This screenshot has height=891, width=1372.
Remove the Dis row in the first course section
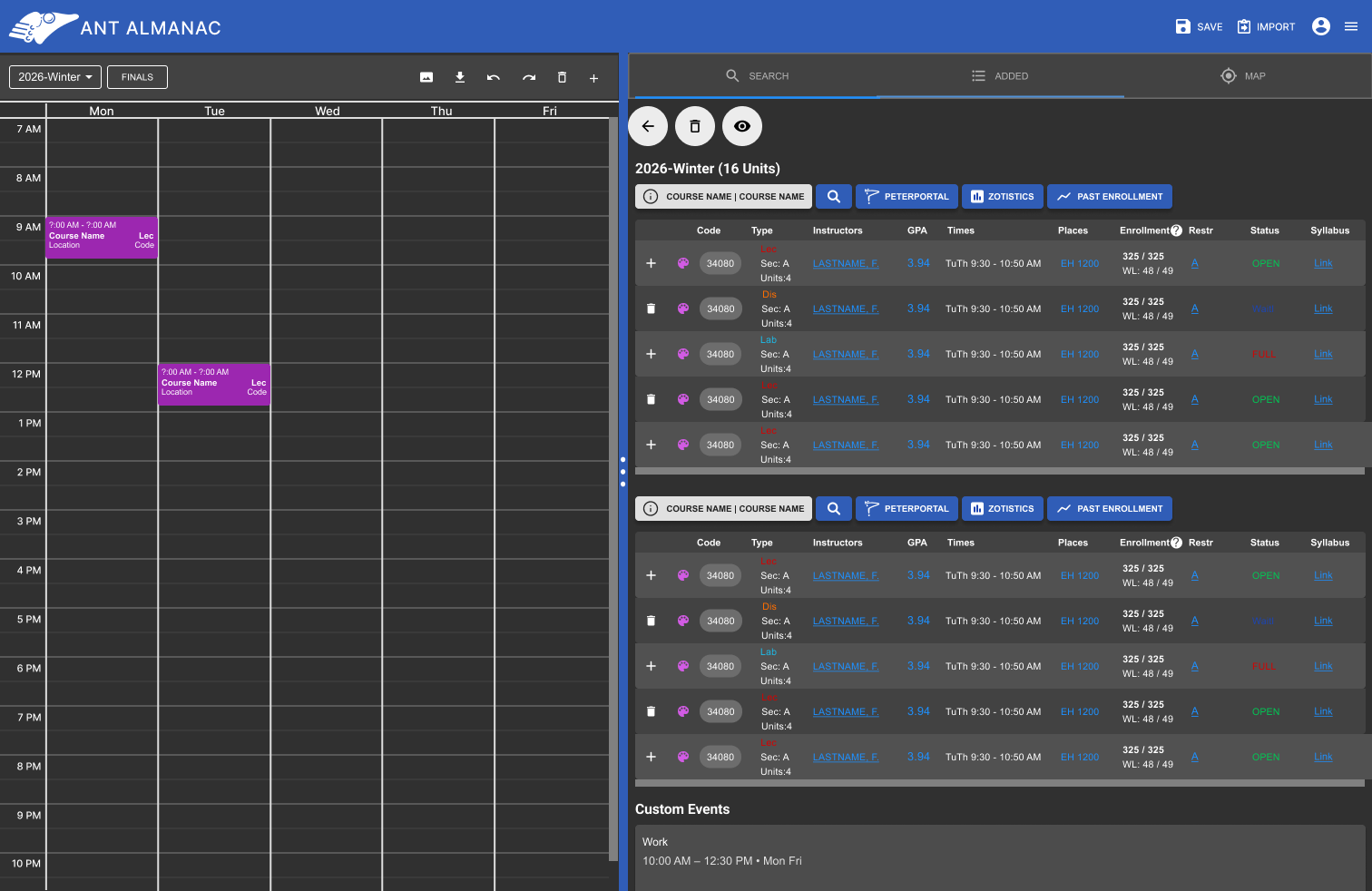click(651, 308)
